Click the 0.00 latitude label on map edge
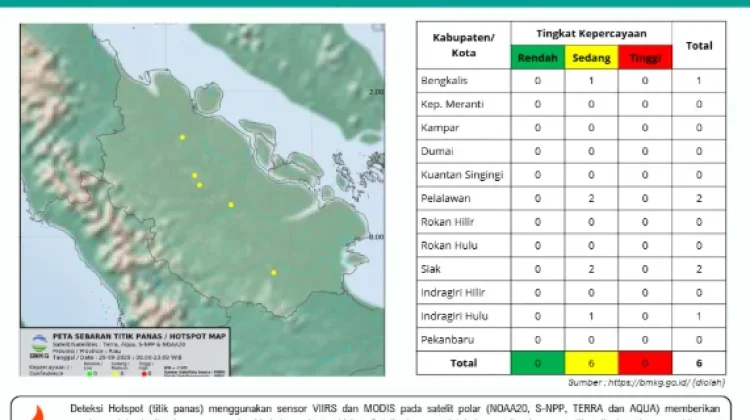 [x=376, y=237]
